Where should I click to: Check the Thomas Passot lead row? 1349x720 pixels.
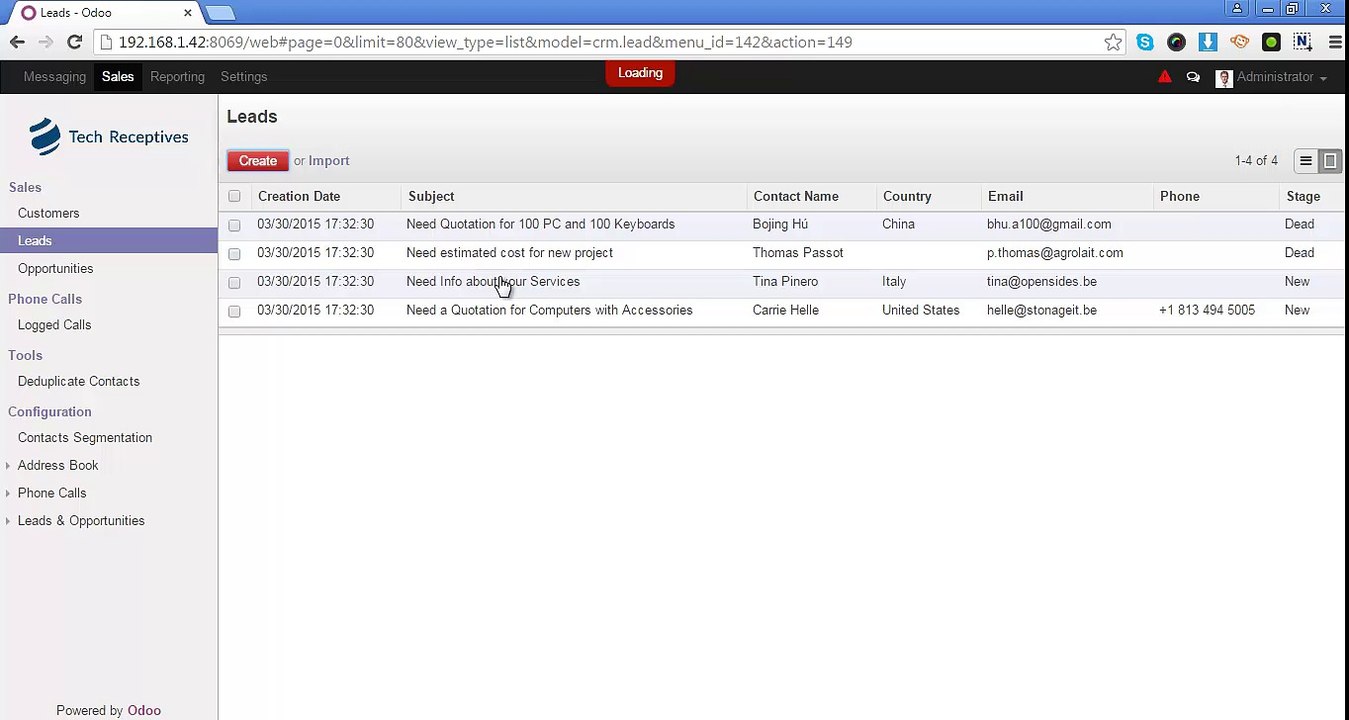click(x=234, y=254)
